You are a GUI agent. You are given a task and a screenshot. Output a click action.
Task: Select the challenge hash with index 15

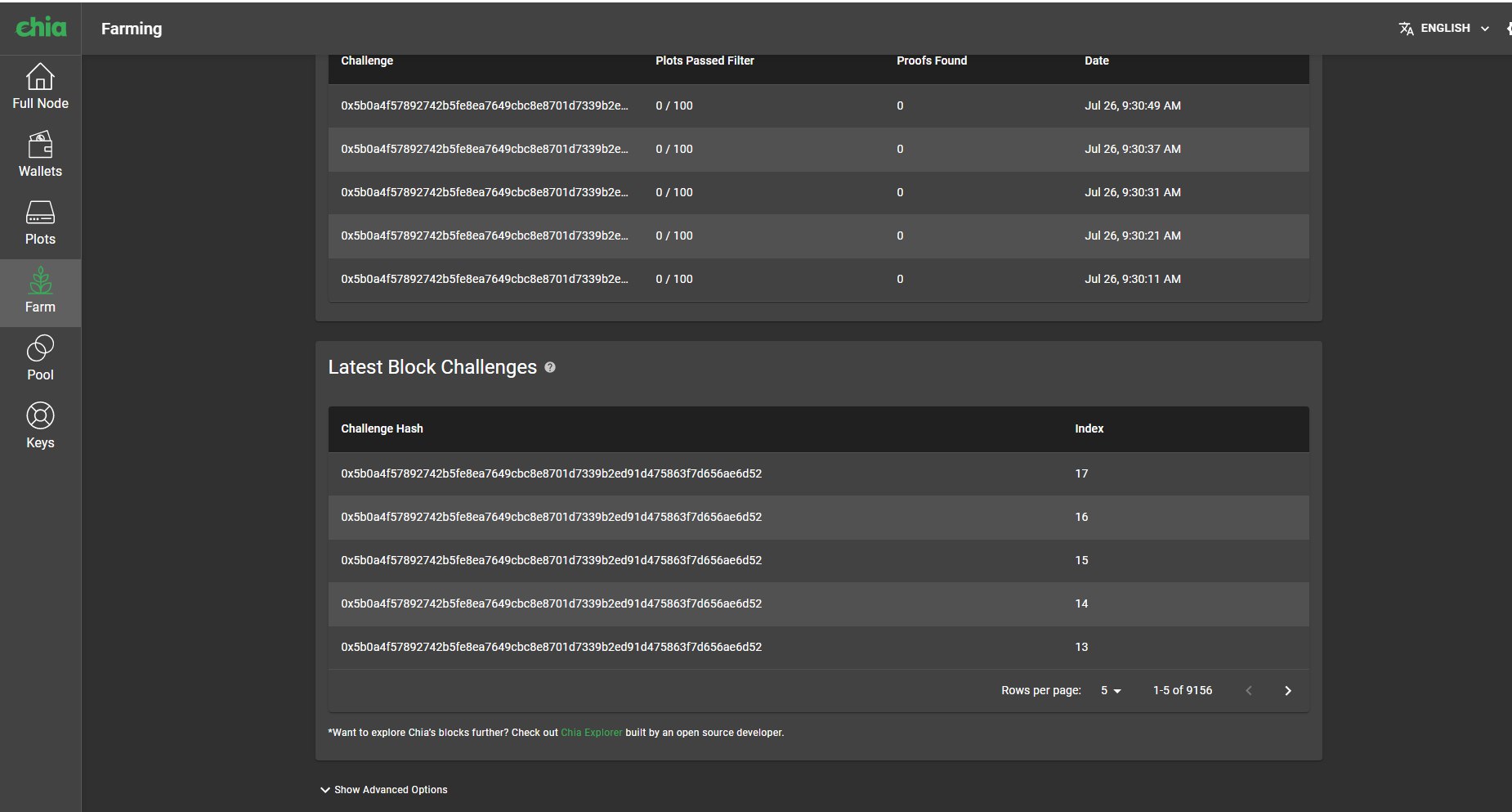(551, 560)
